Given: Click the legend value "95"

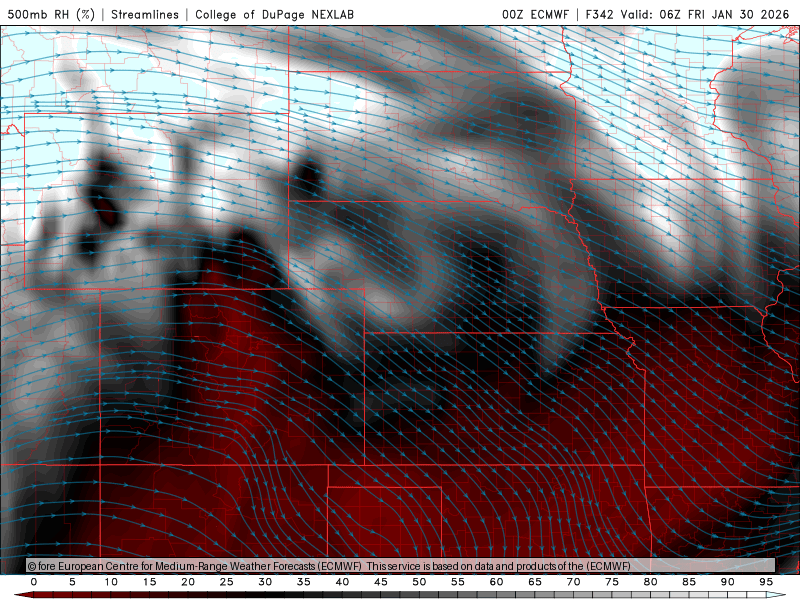Looking at the screenshot, I should point(766,582).
